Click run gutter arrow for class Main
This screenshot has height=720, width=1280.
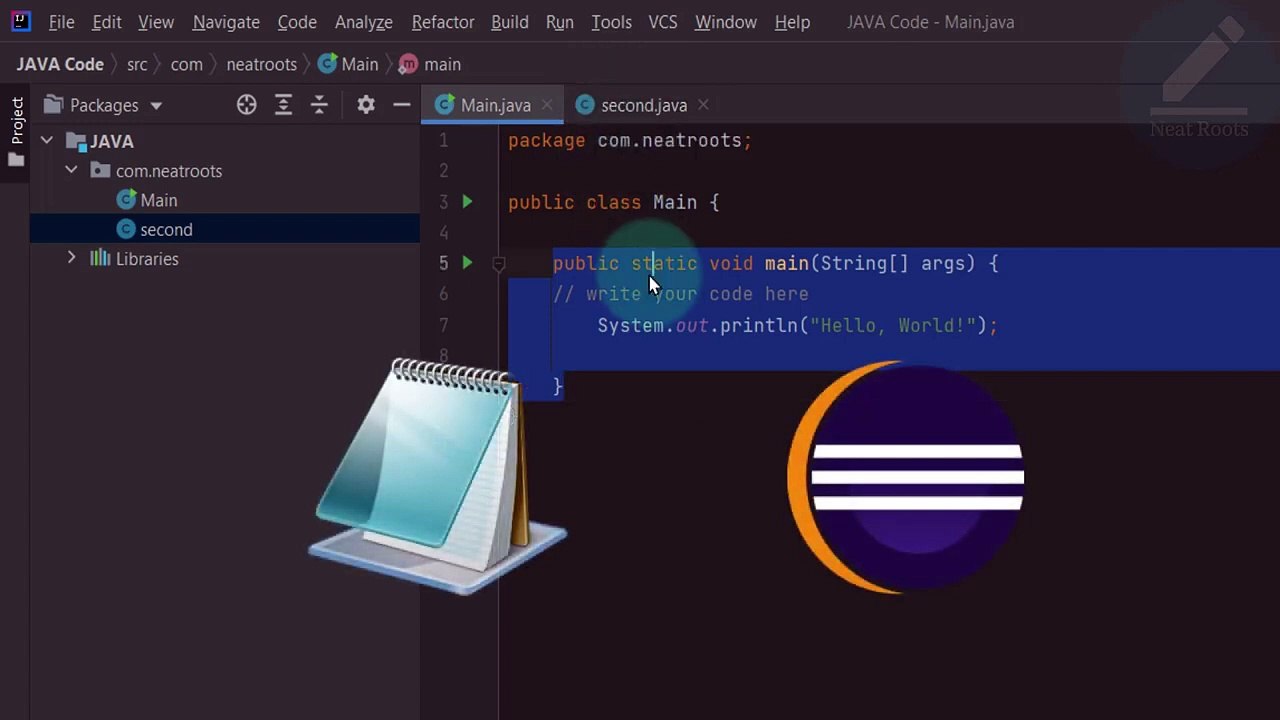[467, 202]
